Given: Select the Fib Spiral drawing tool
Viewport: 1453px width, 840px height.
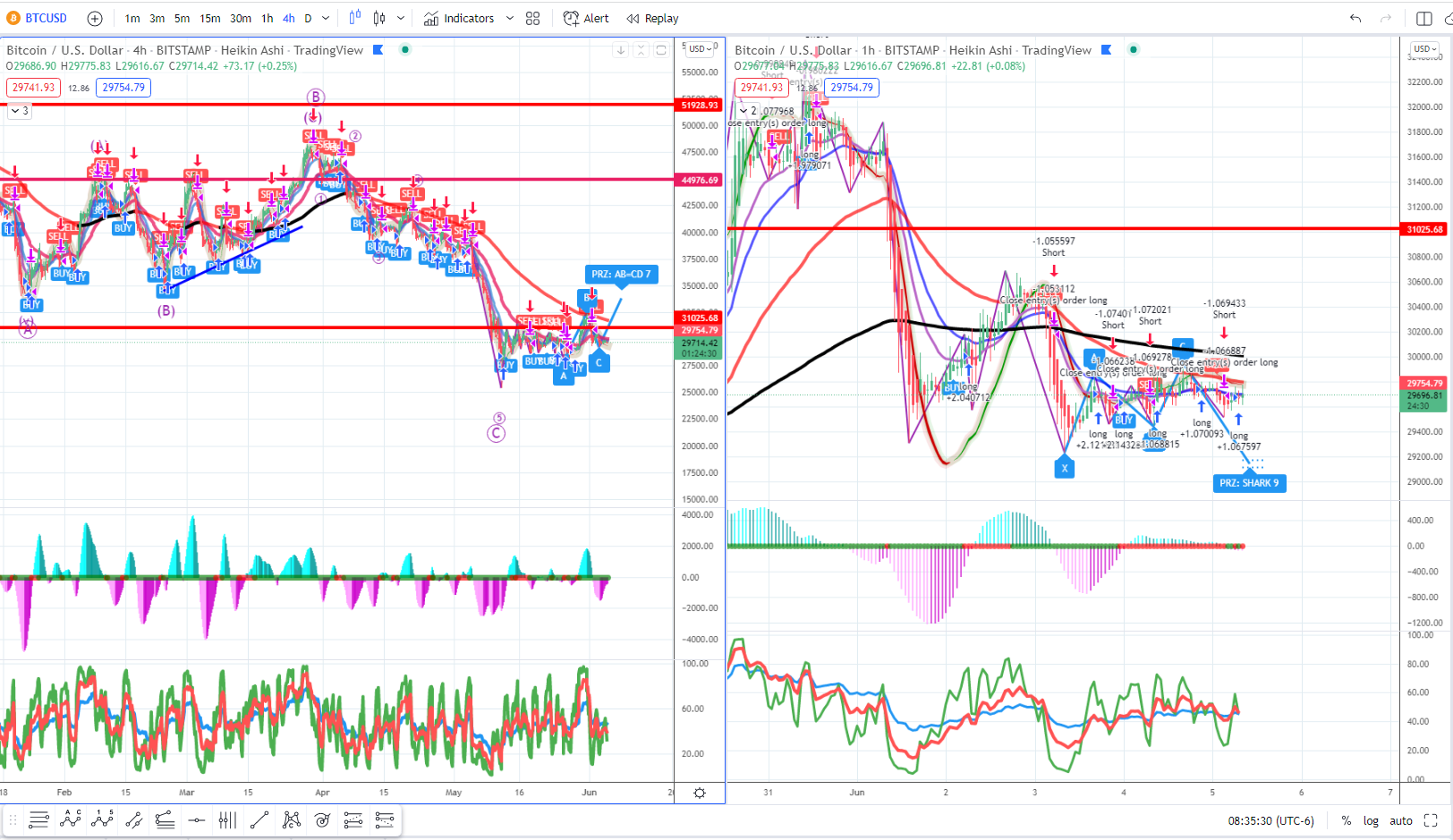Looking at the screenshot, I should (322, 819).
